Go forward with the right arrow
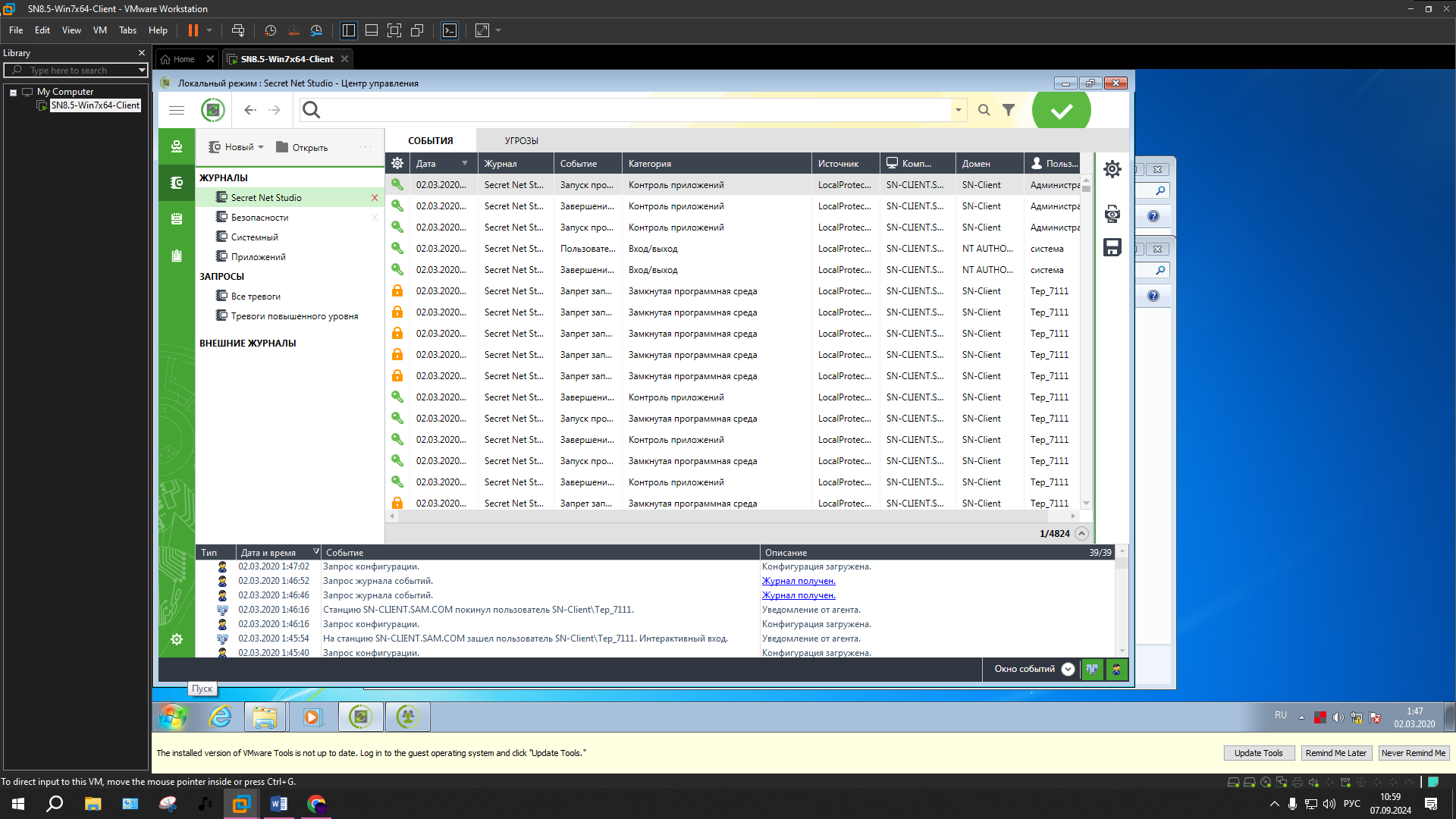The image size is (1456, 819). pos(275,110)
